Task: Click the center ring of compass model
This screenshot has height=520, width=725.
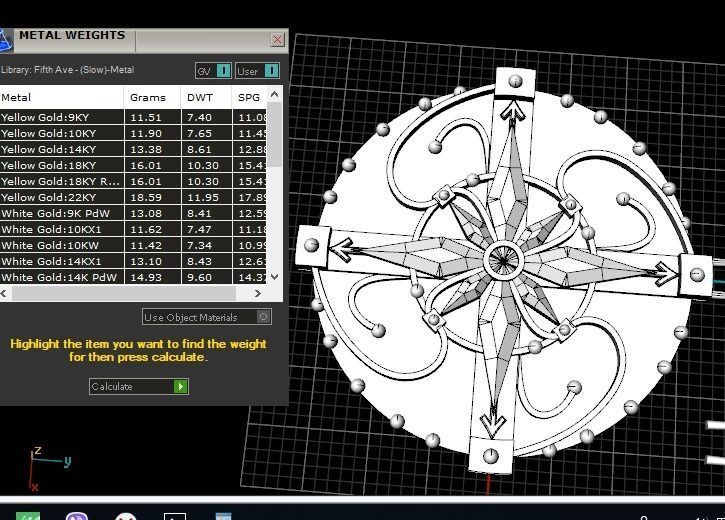Action: click(504, 261)
